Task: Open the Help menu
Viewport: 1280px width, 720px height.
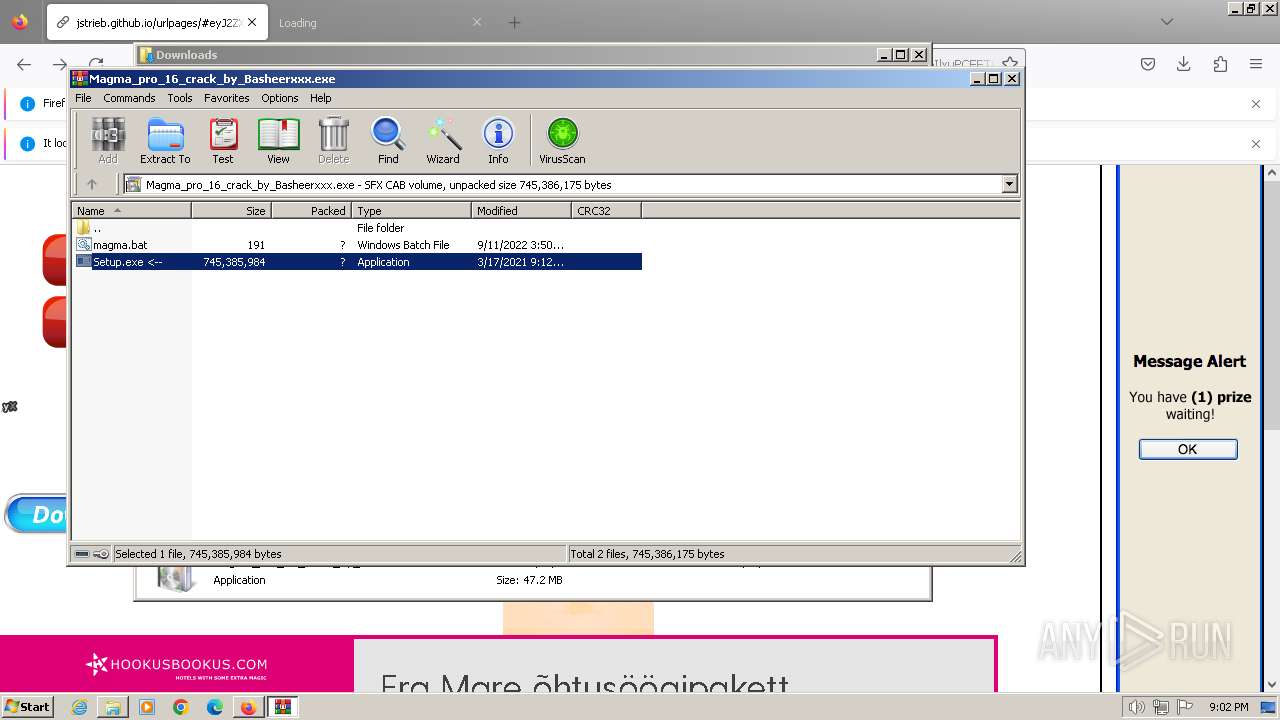Action: (x=321, y=98)
